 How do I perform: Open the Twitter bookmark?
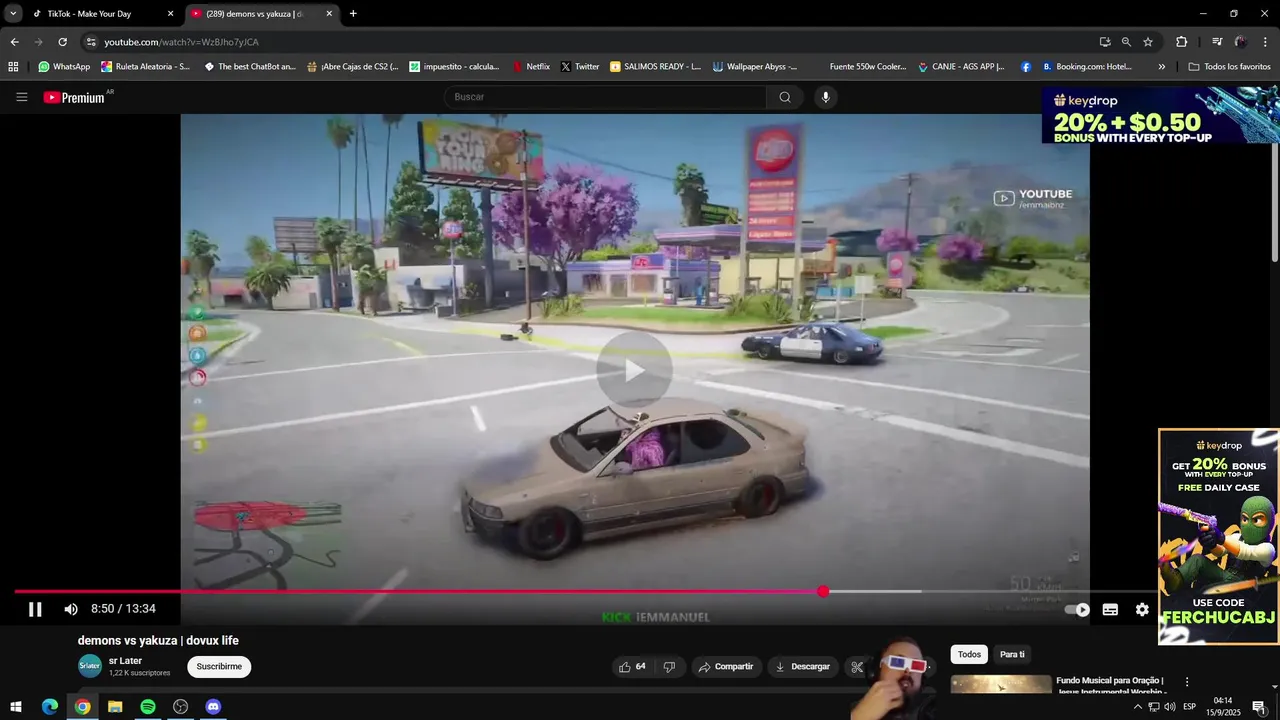click(x=580, y=67)
